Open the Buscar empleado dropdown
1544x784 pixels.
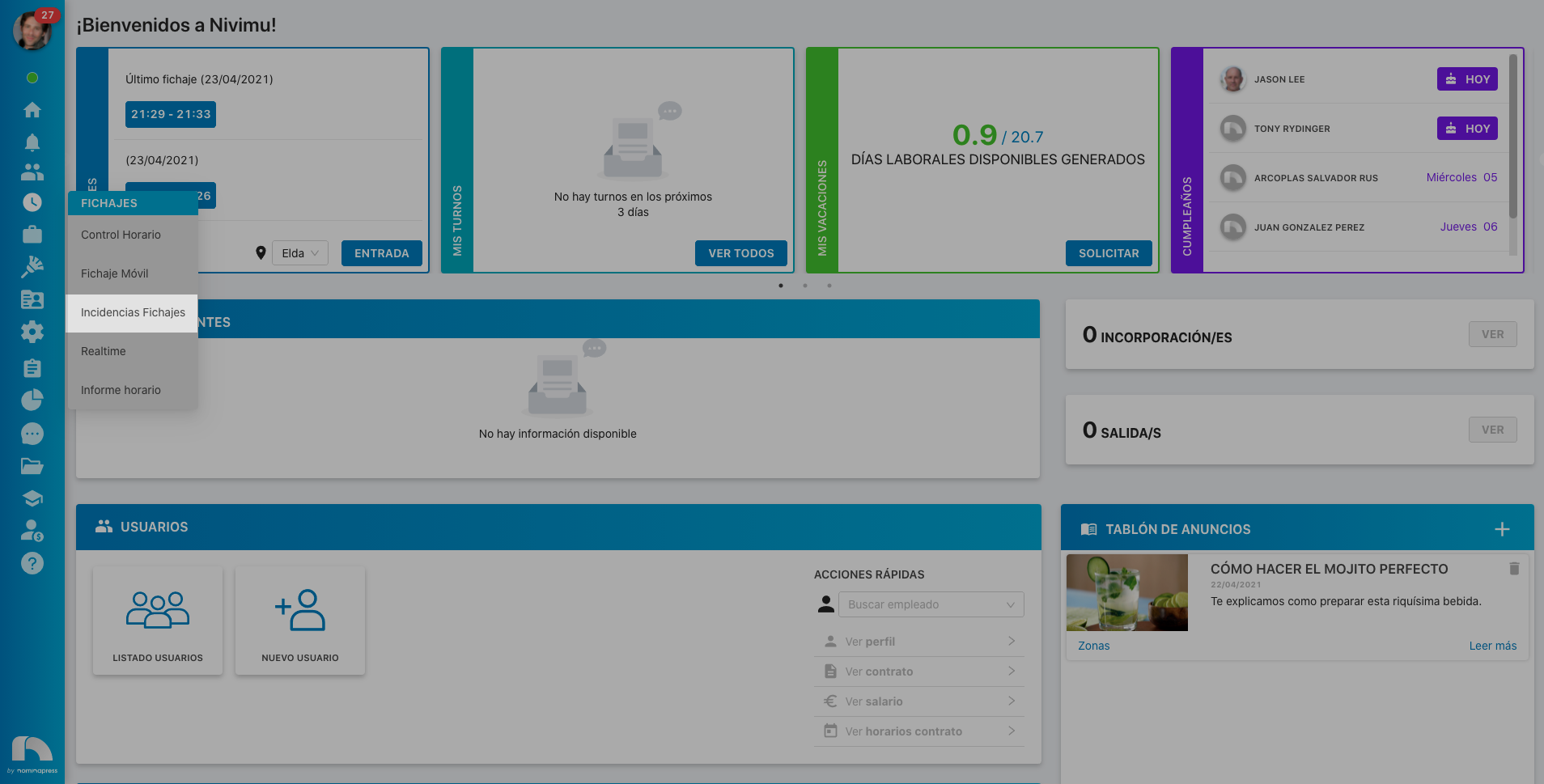pos(931,604)
